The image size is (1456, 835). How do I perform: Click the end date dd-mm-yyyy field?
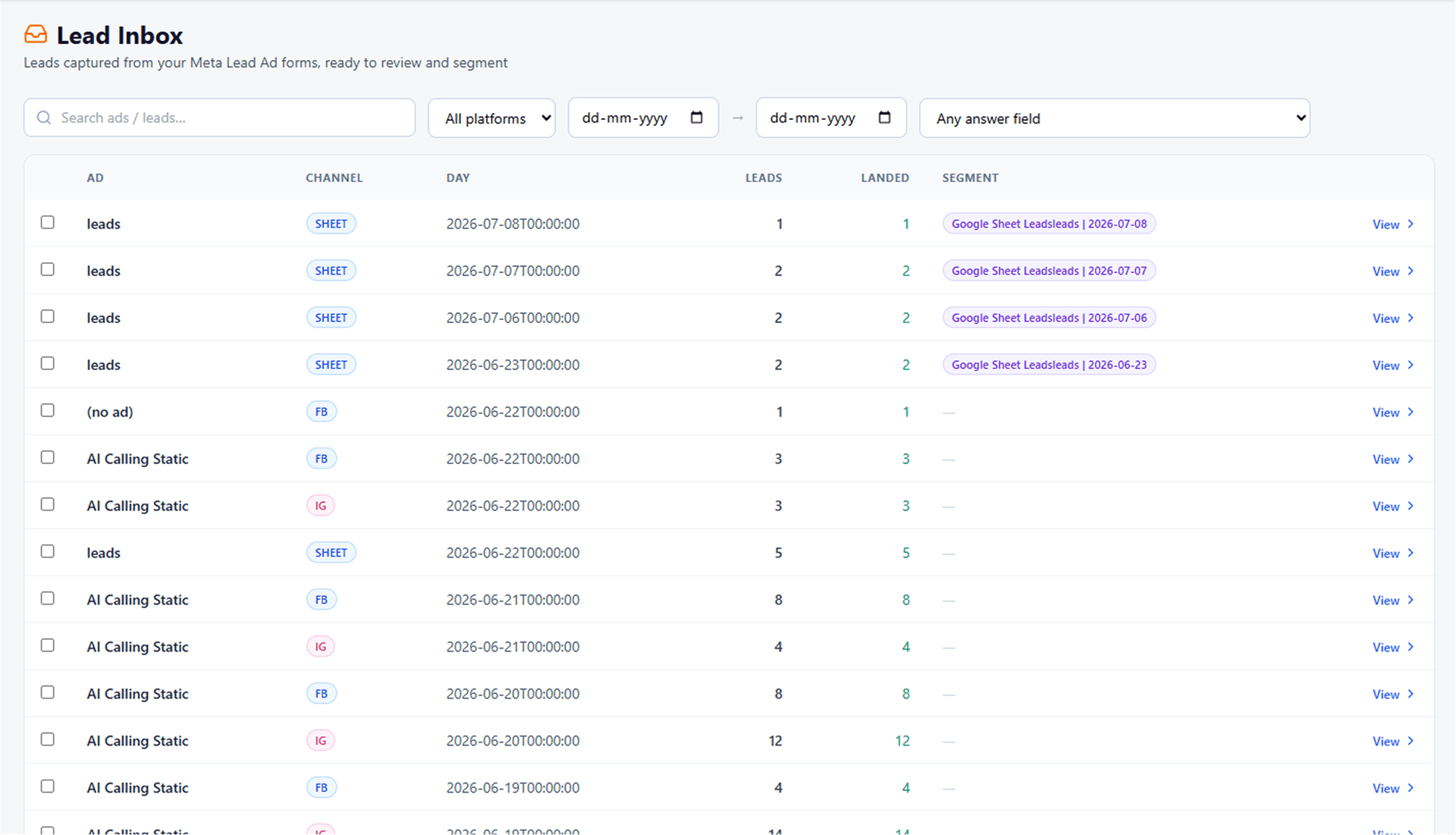point(831,118)
